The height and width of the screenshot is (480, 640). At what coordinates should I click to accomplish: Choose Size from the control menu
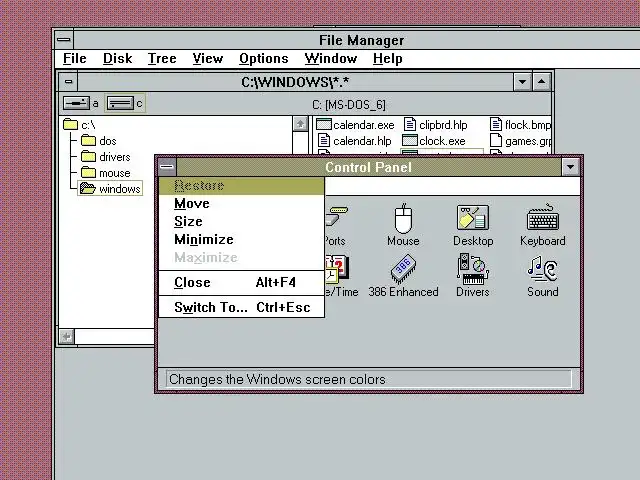click(x=241, y=221)
